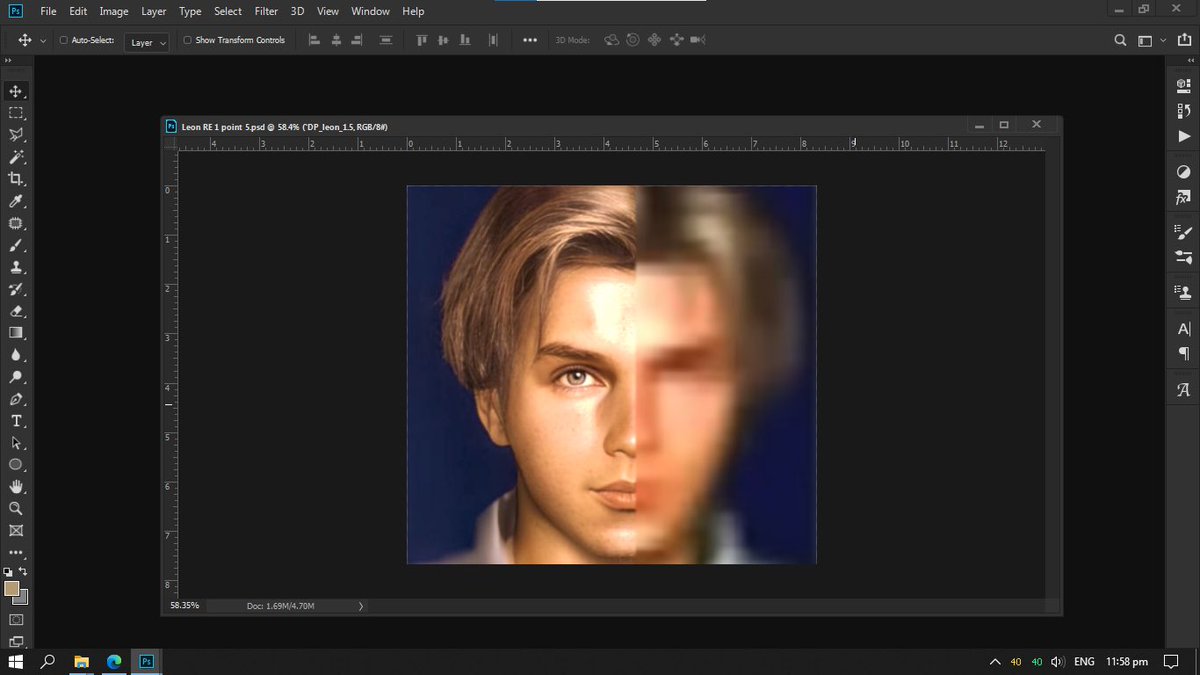Toggle Quick Mask mode
1200x675 pixels.
16,620
